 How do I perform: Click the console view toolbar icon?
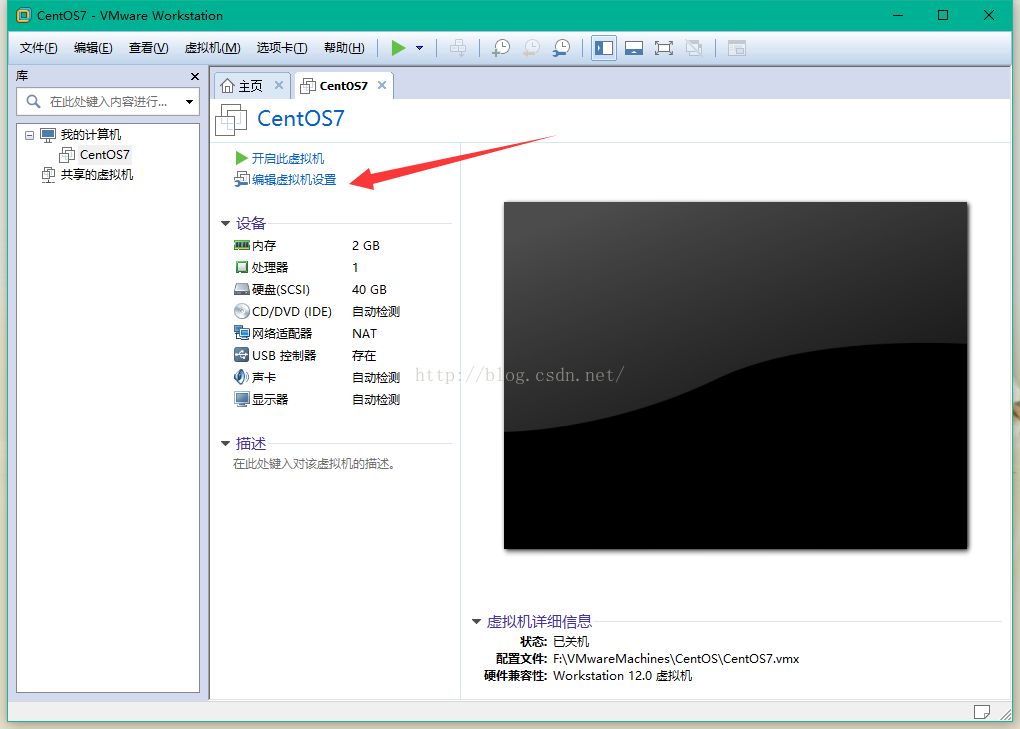[x=736, y=47]
